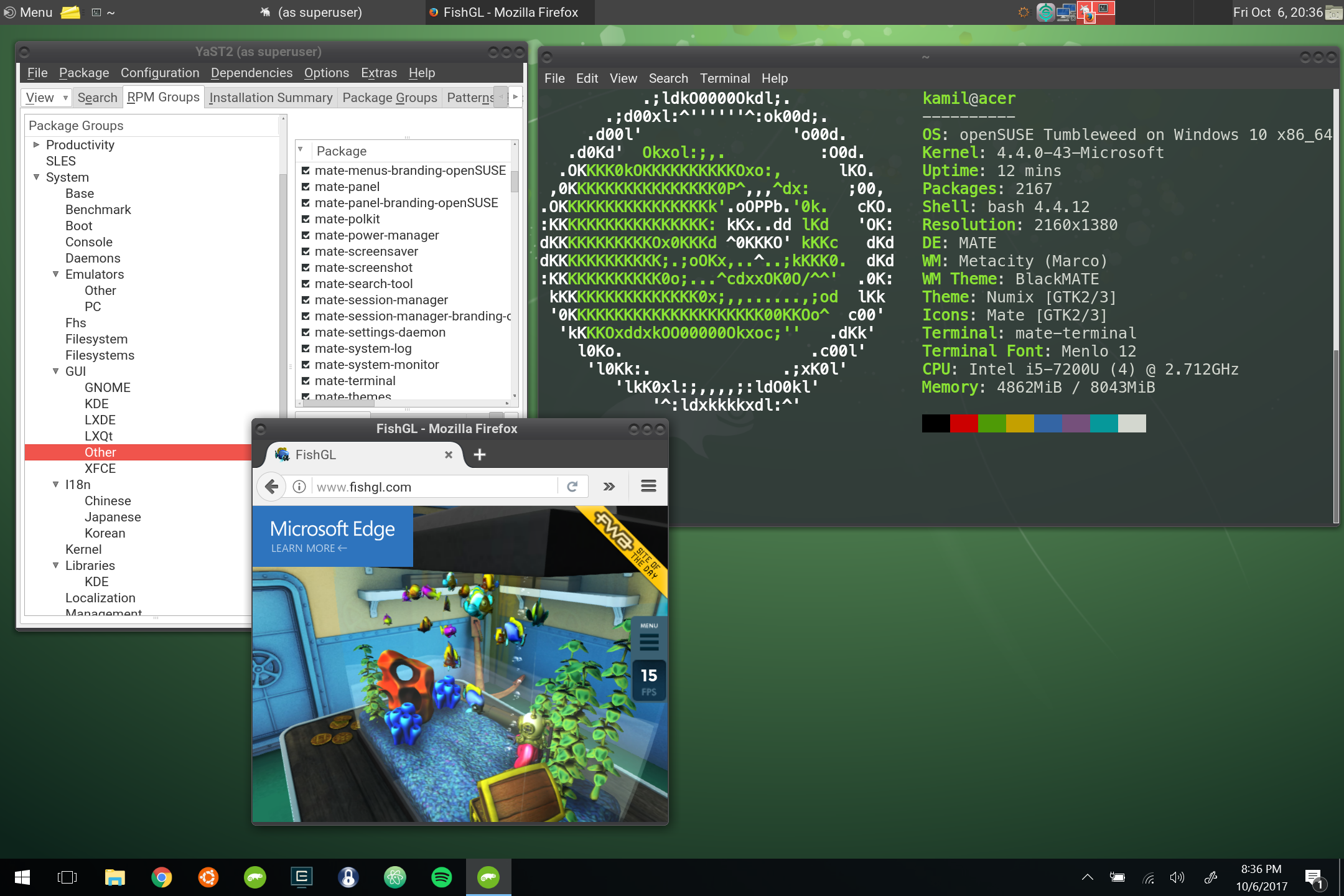Select XFCE under GUI group
Viewport: 1344px width, 896px height.
coord(100,469)
